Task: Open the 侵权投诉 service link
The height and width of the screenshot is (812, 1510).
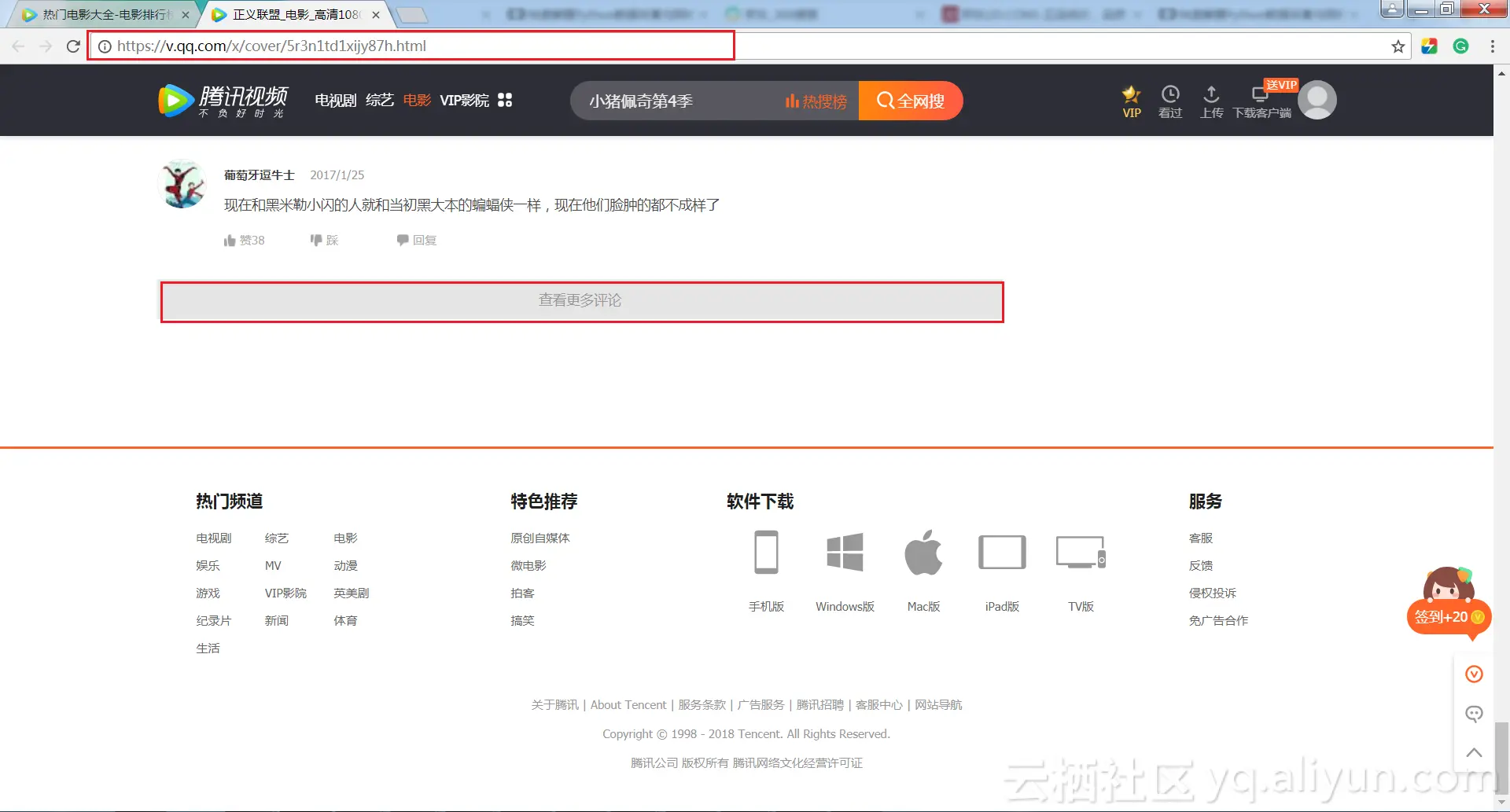Action: 1213,593
